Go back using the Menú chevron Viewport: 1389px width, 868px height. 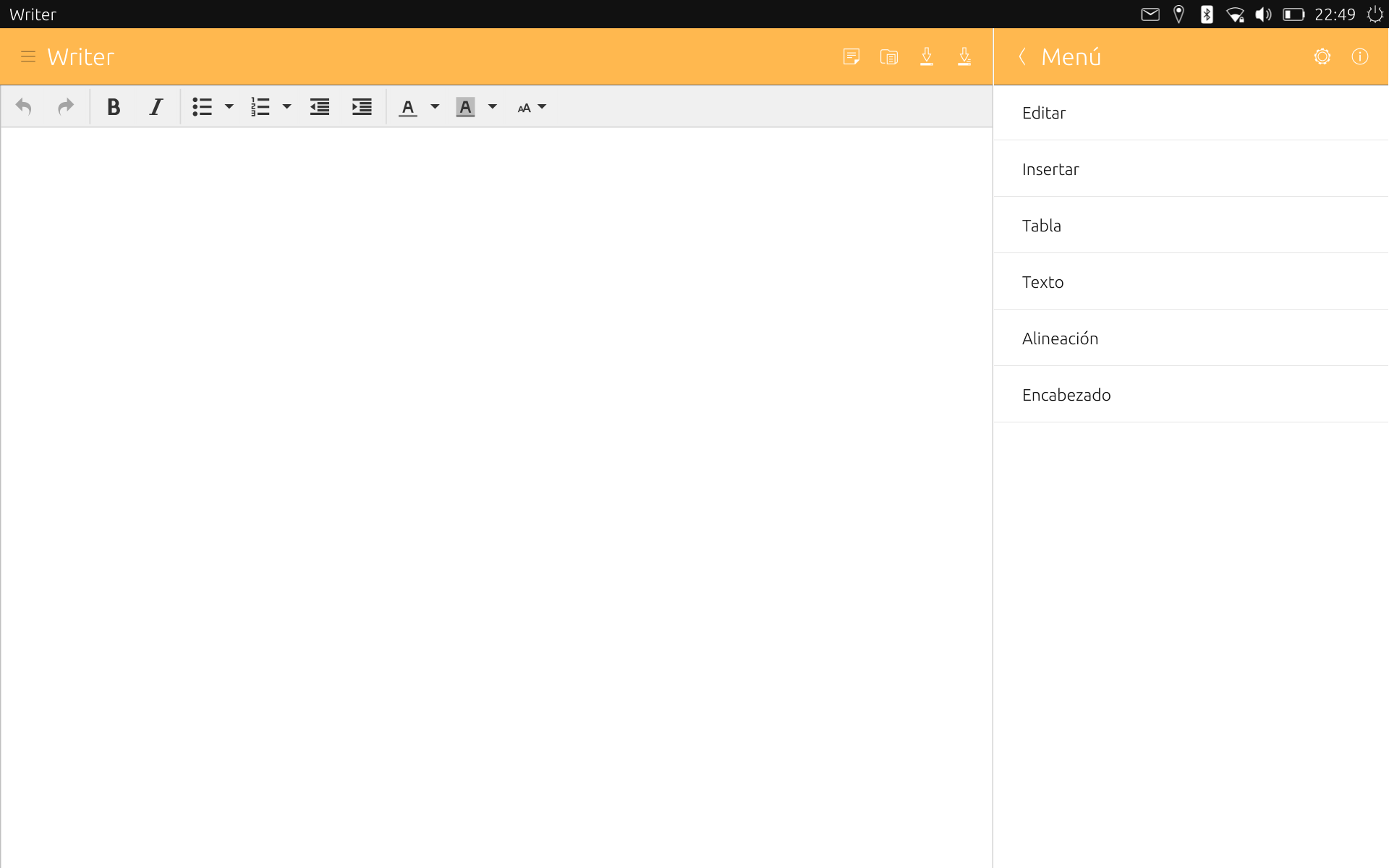pos(1022,56)
